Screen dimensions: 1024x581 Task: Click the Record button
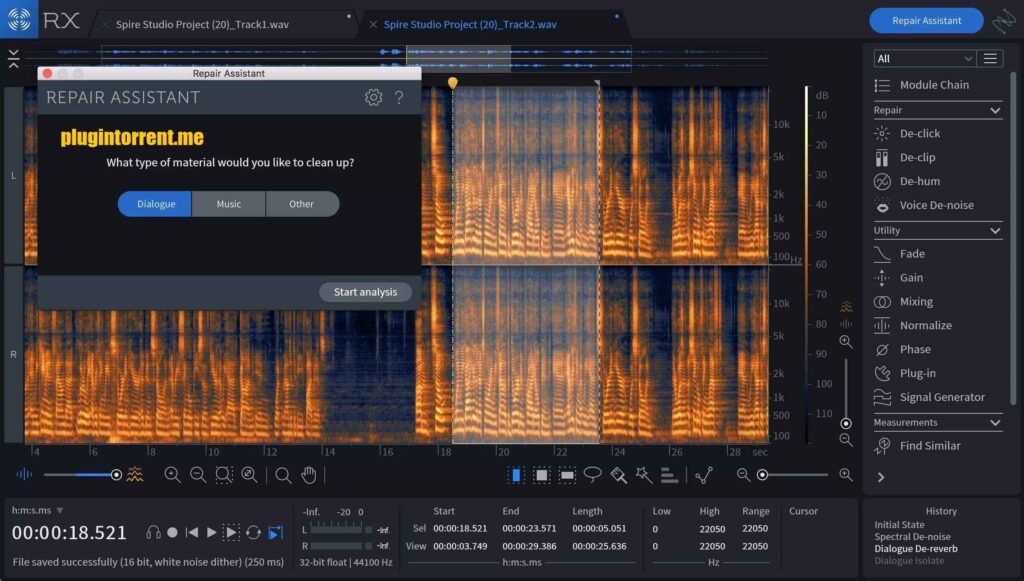tap(172, 533)
